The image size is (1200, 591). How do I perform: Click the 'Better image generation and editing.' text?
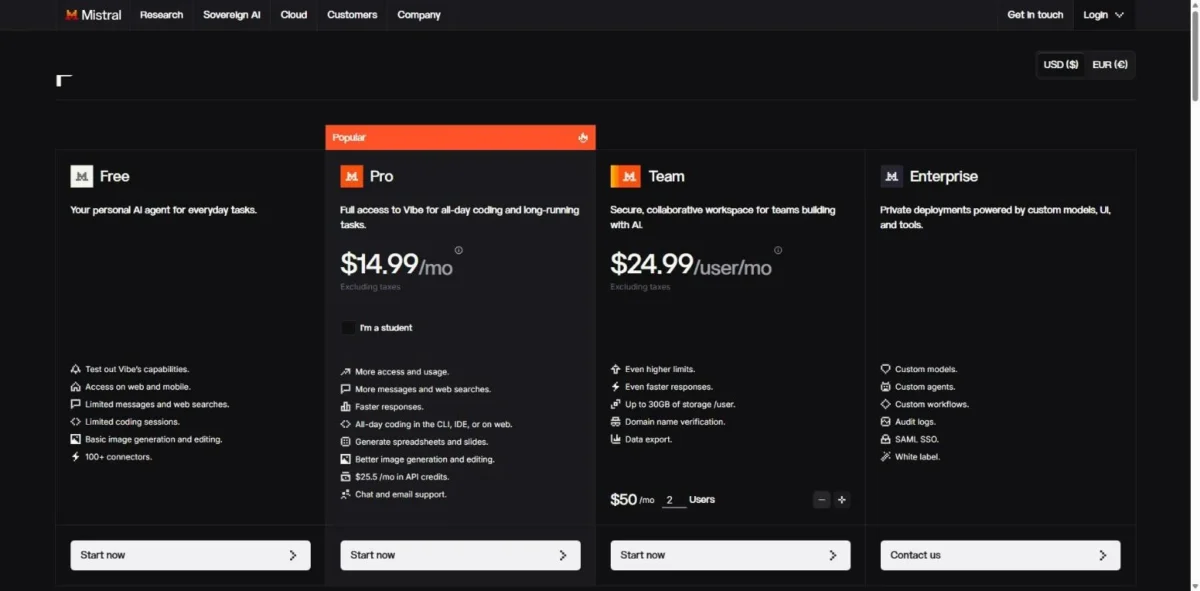pos(425,459)
